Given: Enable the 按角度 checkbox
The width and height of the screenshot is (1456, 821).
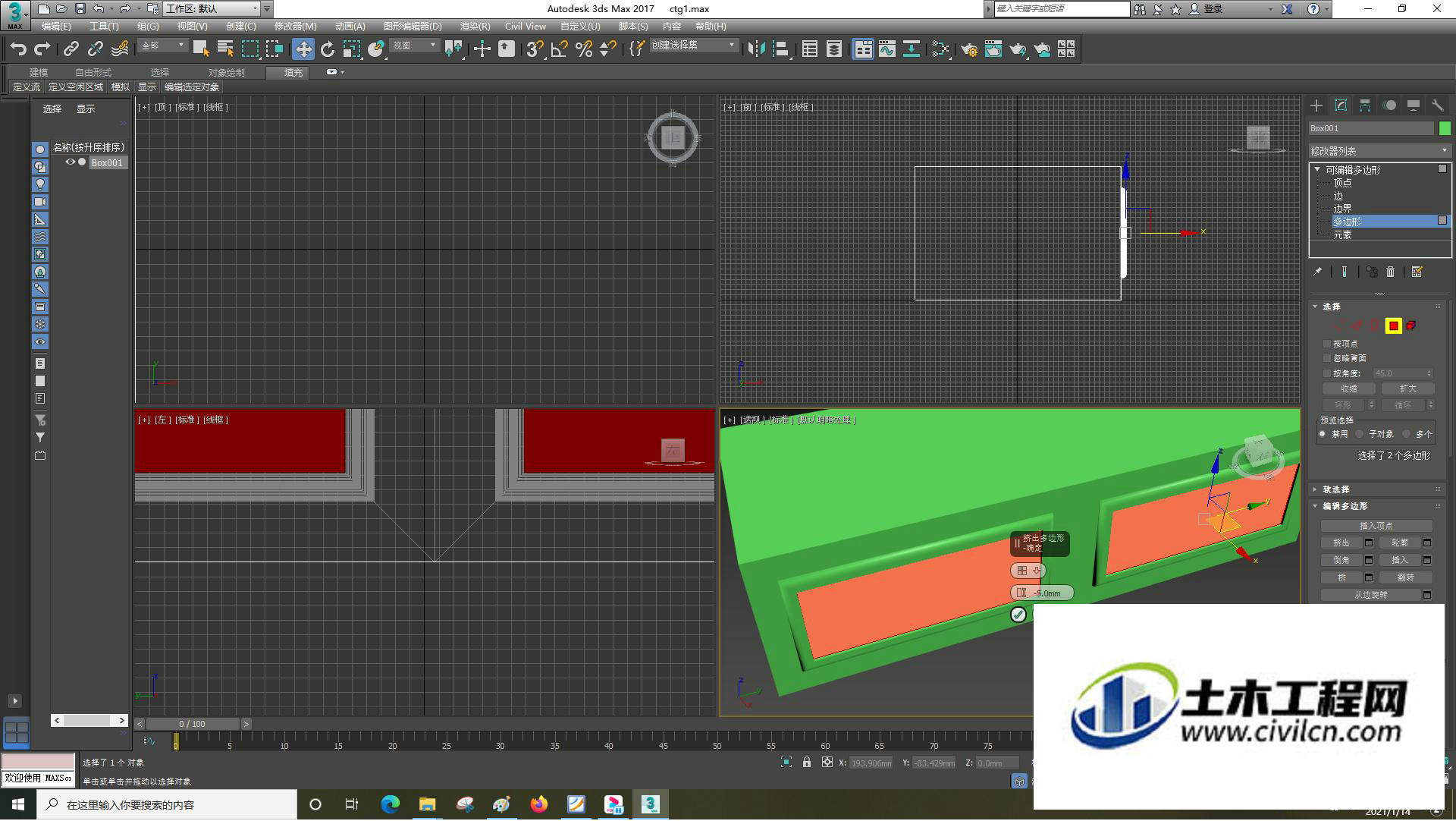Looking at the screenshot, I should (1327, 373).
